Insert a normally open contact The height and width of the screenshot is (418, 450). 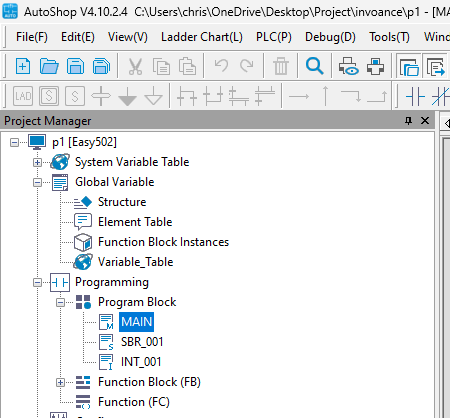click(x=415, y=97)
